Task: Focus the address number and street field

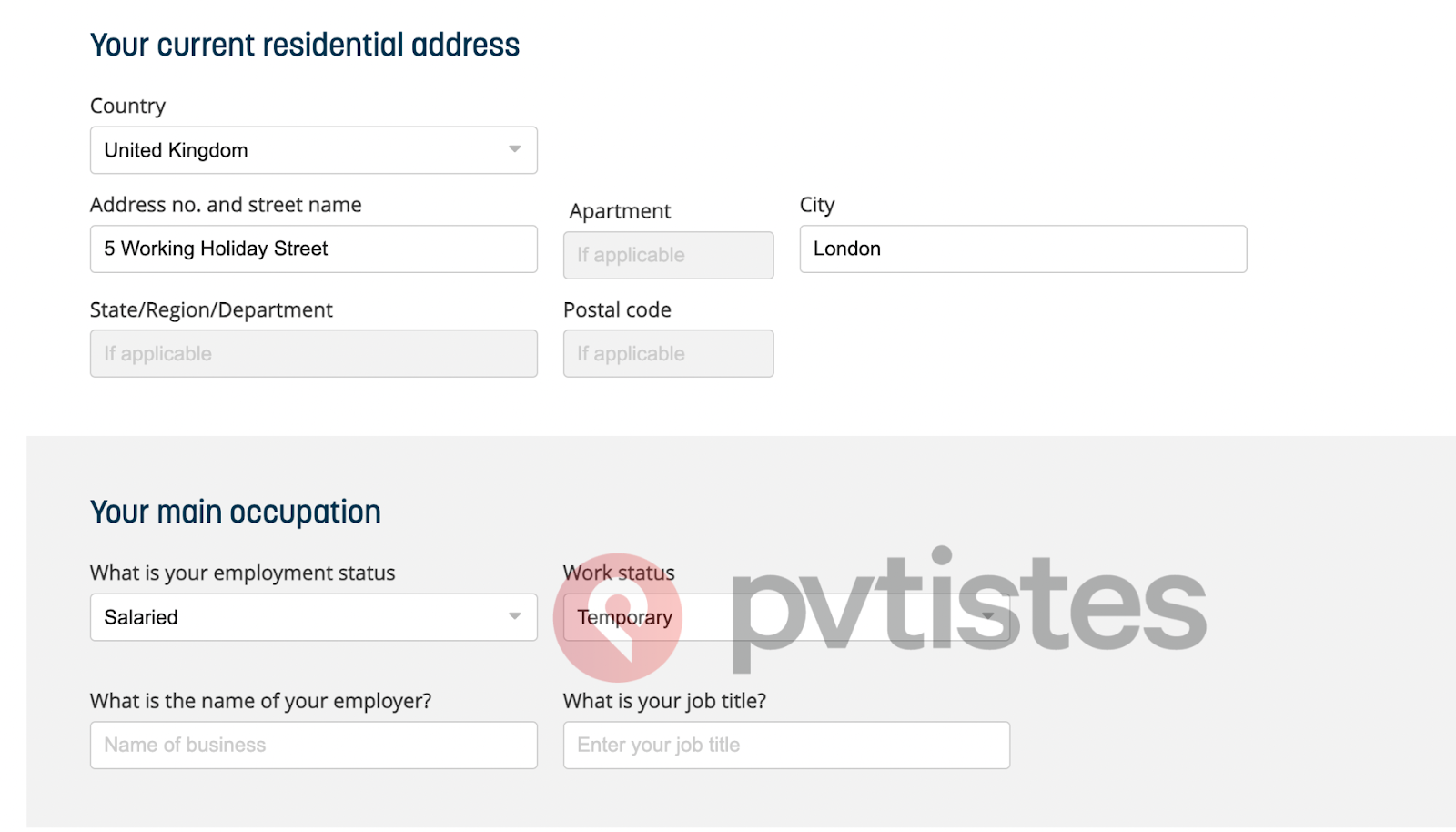Action: 313,249
